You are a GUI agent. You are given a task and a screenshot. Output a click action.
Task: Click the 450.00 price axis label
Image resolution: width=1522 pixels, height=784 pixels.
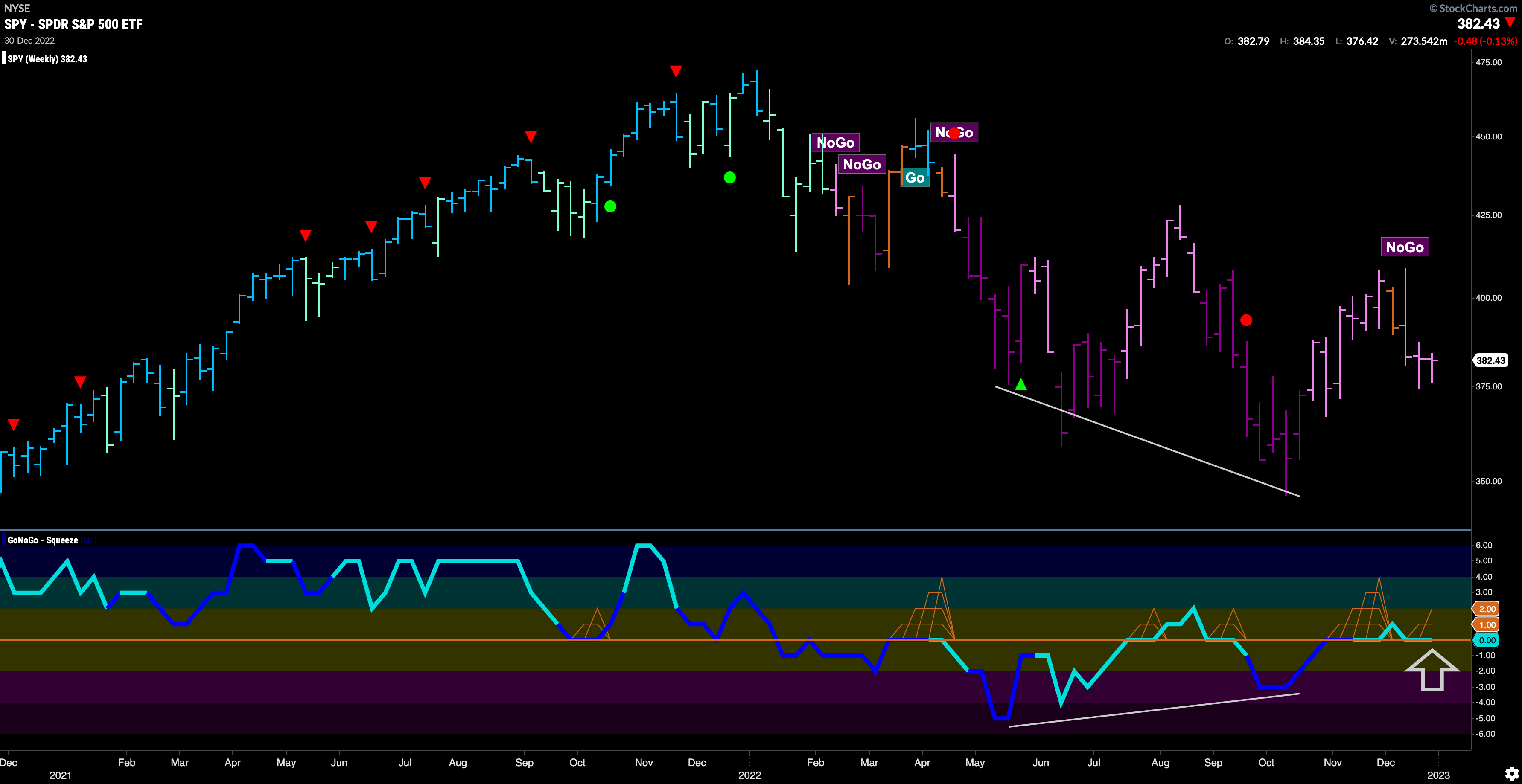1488,136
